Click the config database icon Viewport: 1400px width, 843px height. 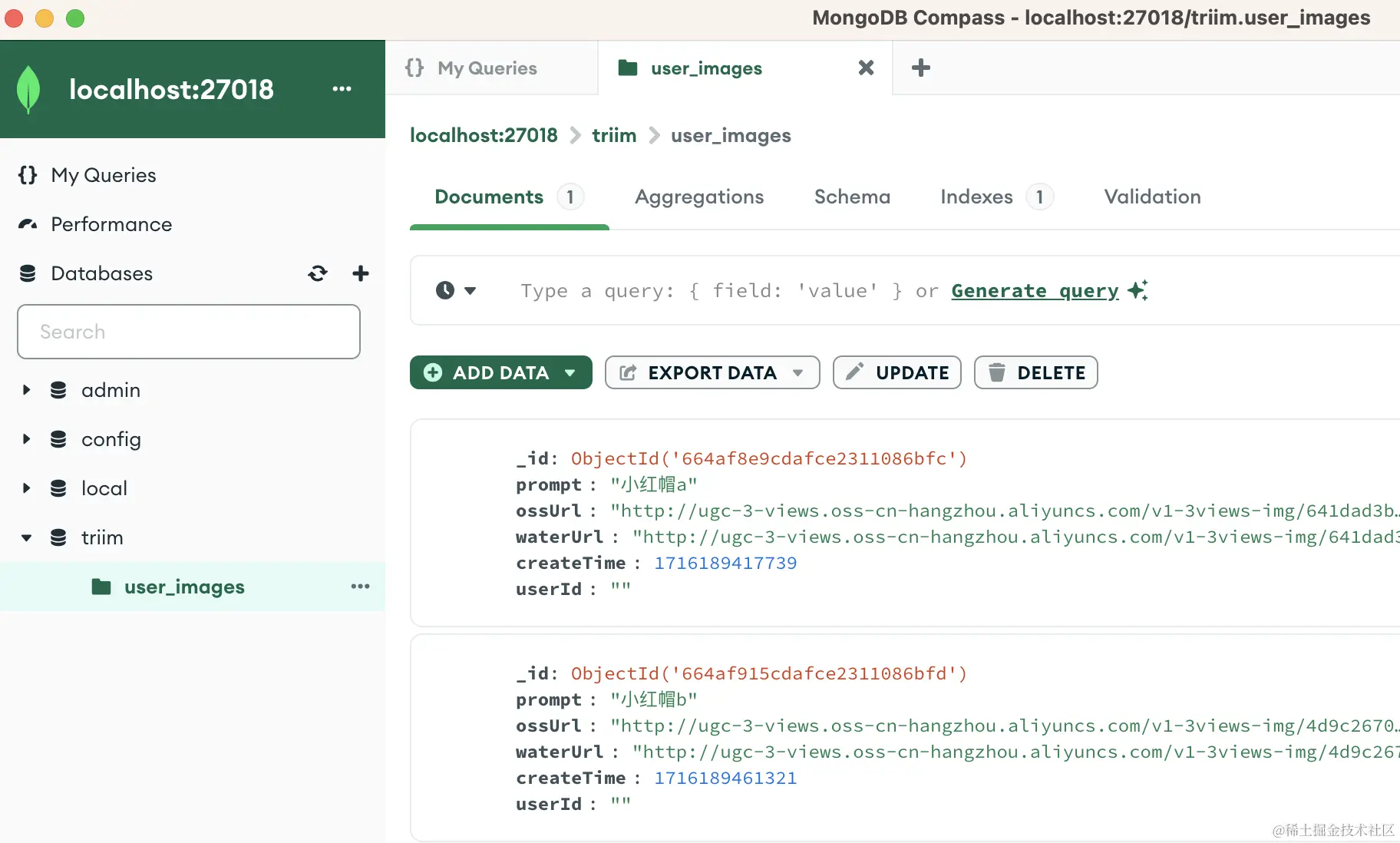pyautogui.click(x=58, y=439)
